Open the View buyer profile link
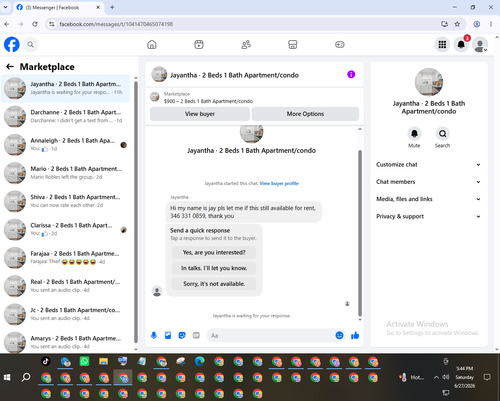This screenshot has height=401, width=500. pyautogui.click(x=279, y=183)
